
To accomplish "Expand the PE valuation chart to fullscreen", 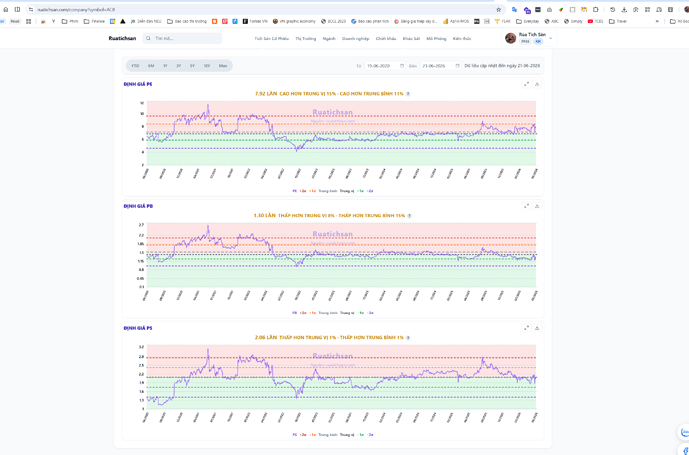I will point(526,84).
